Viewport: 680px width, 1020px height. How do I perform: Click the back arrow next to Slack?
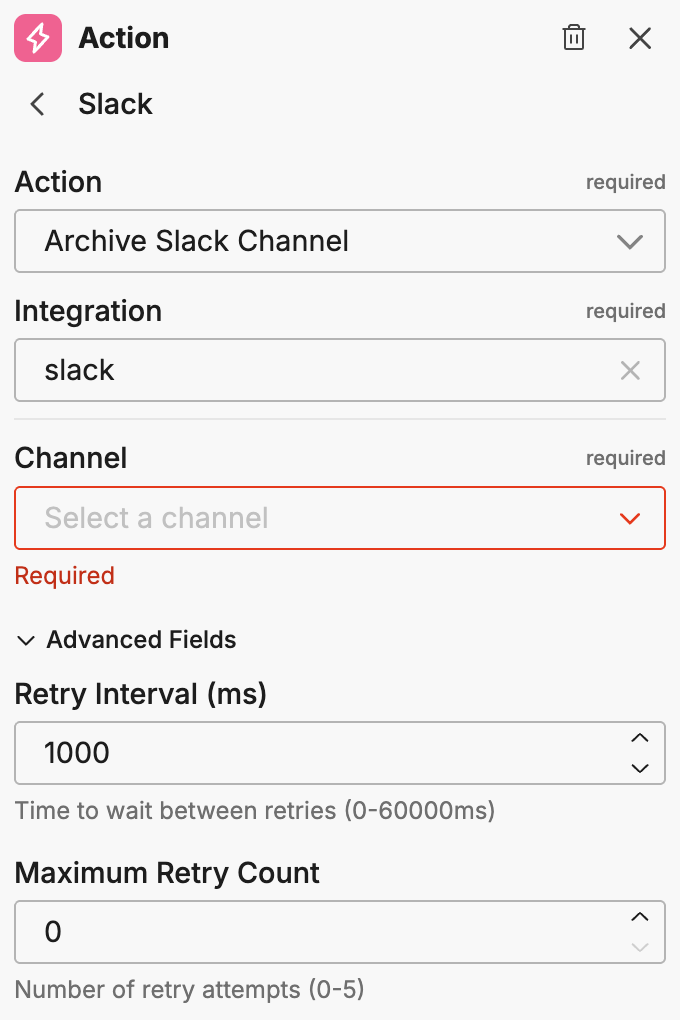[x=36, y=104]
